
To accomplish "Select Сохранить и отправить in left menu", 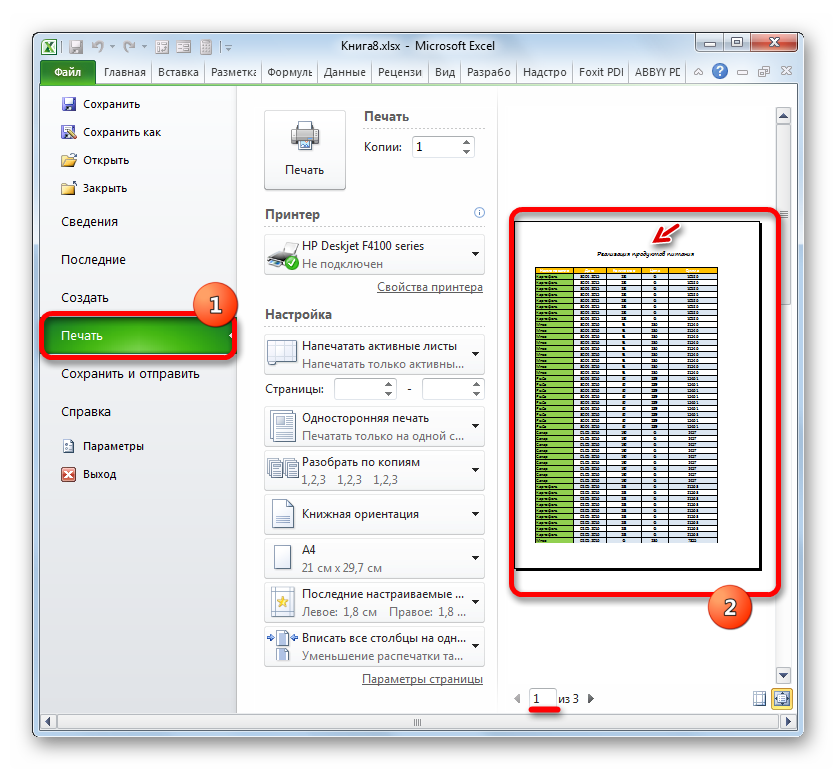I will point(130,374).
